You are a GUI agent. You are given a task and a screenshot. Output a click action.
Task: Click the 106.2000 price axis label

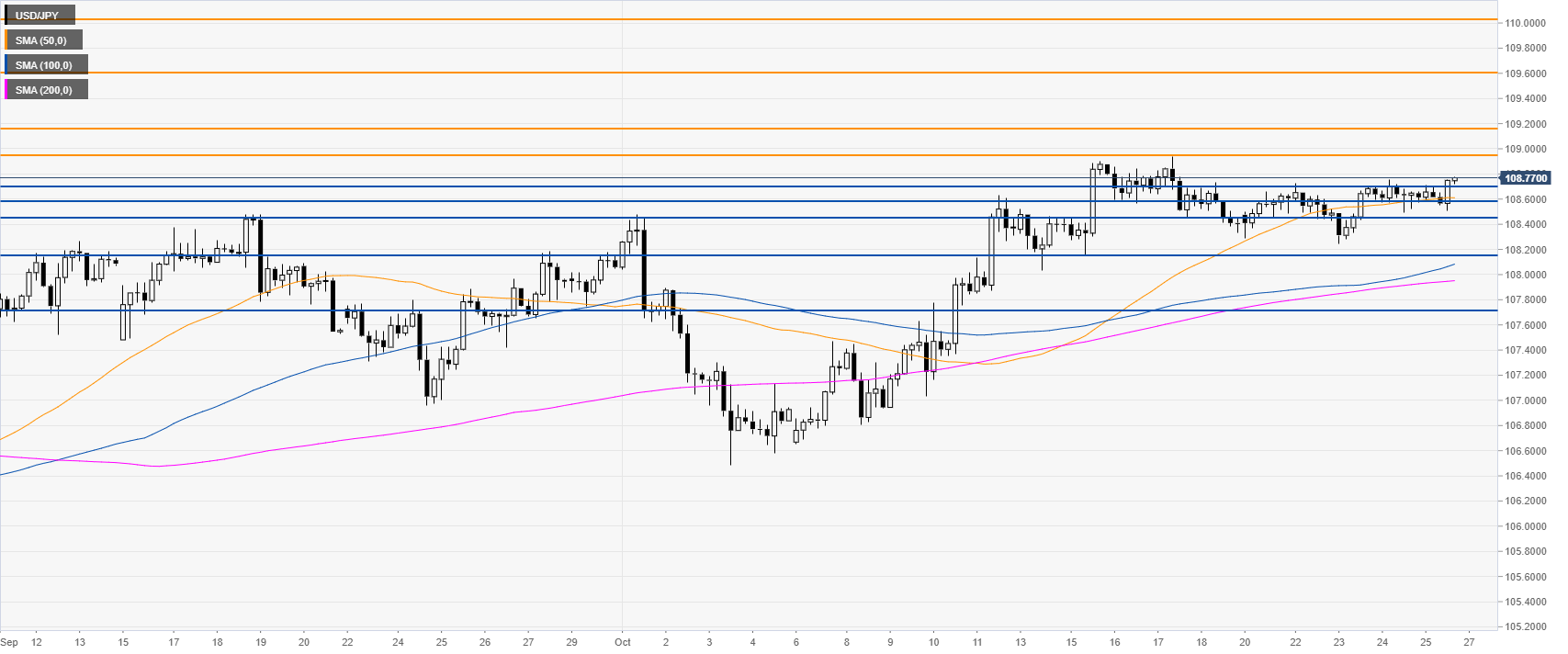(1525, 501)
